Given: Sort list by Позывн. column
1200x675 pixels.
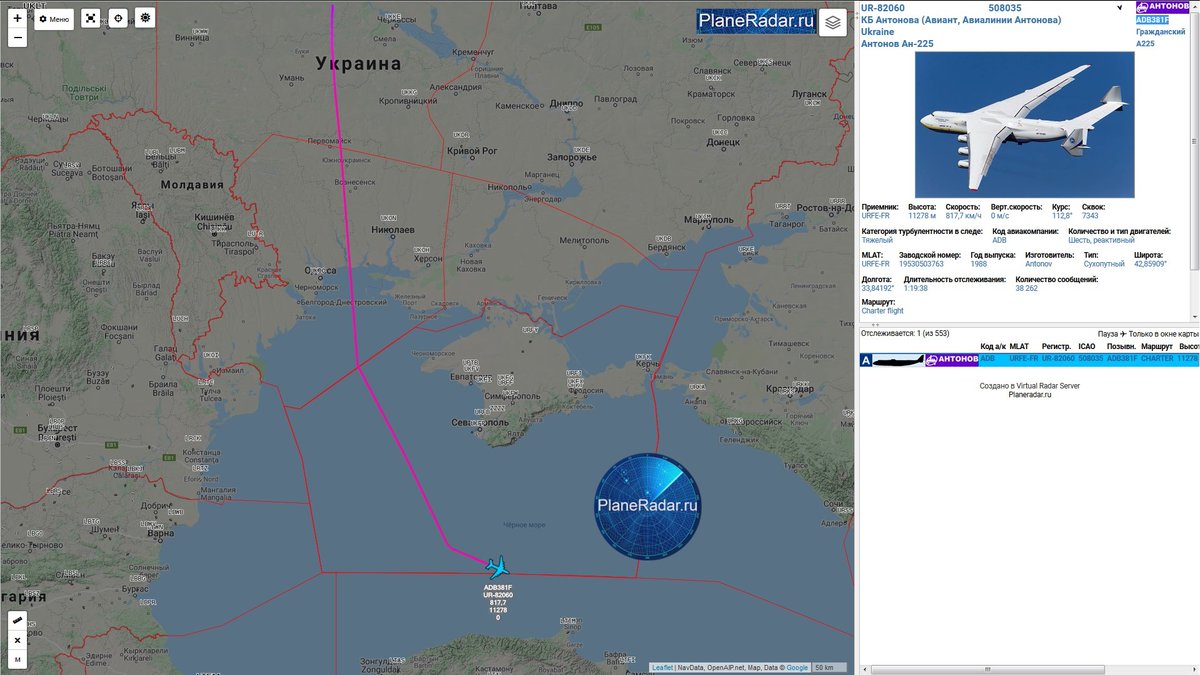Looking at the screenshot, I should [1121, 346].
